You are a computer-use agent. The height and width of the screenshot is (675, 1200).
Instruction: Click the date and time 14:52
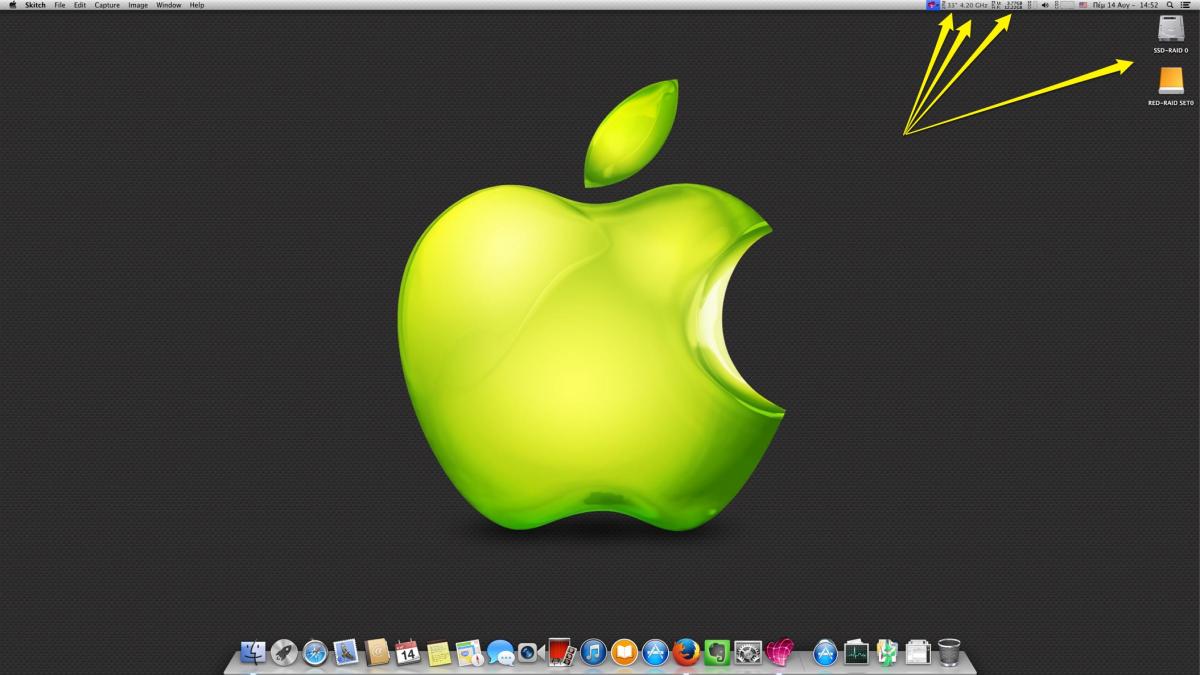(1125, 5)
